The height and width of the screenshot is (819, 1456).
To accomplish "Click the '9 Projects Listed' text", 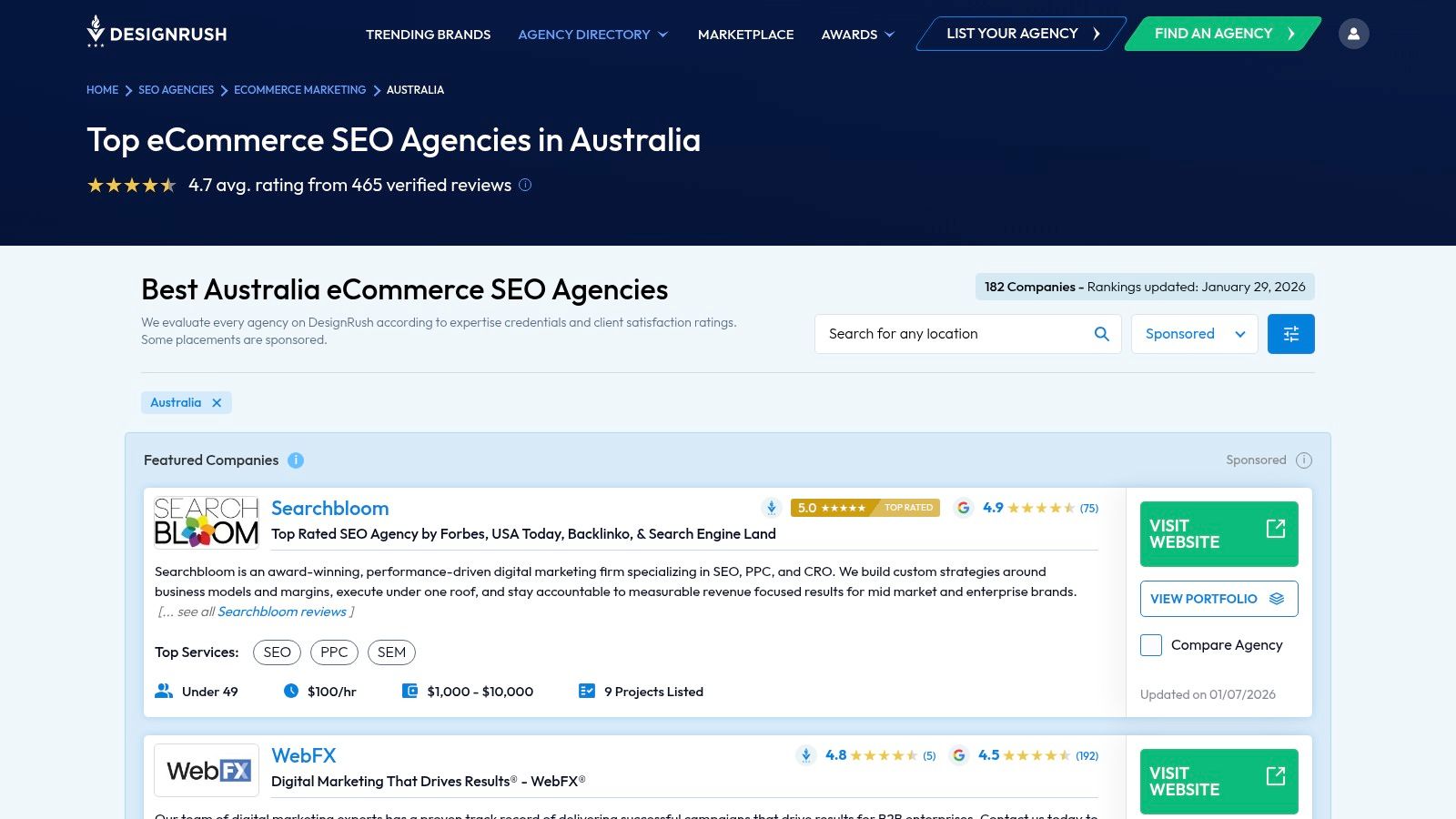I will [x=653, y=692].
